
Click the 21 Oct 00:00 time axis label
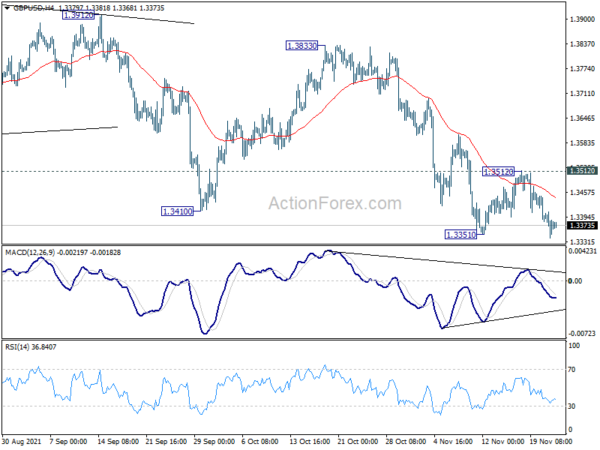358,442
